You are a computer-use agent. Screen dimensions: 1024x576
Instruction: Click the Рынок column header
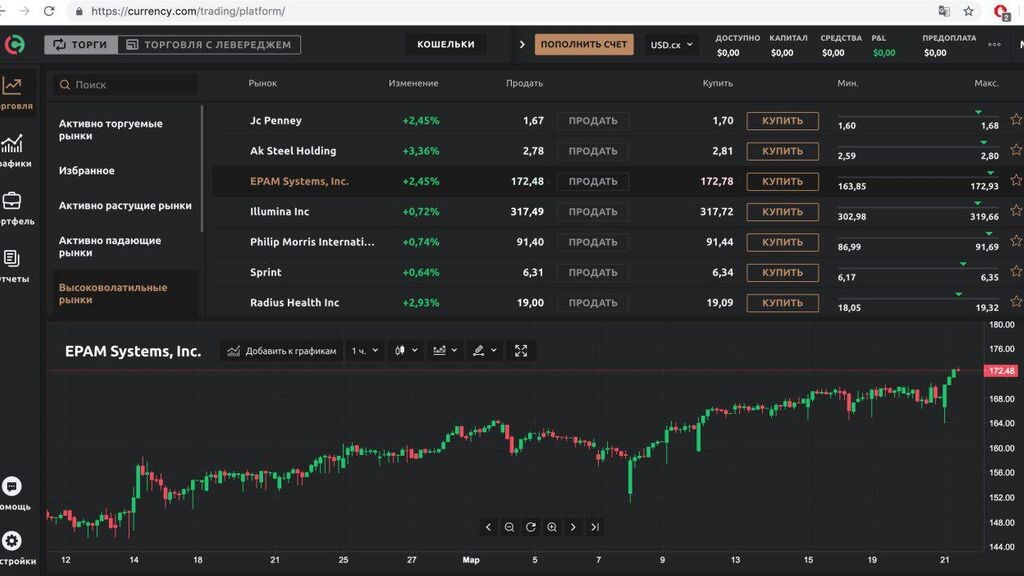coord(263,83)
